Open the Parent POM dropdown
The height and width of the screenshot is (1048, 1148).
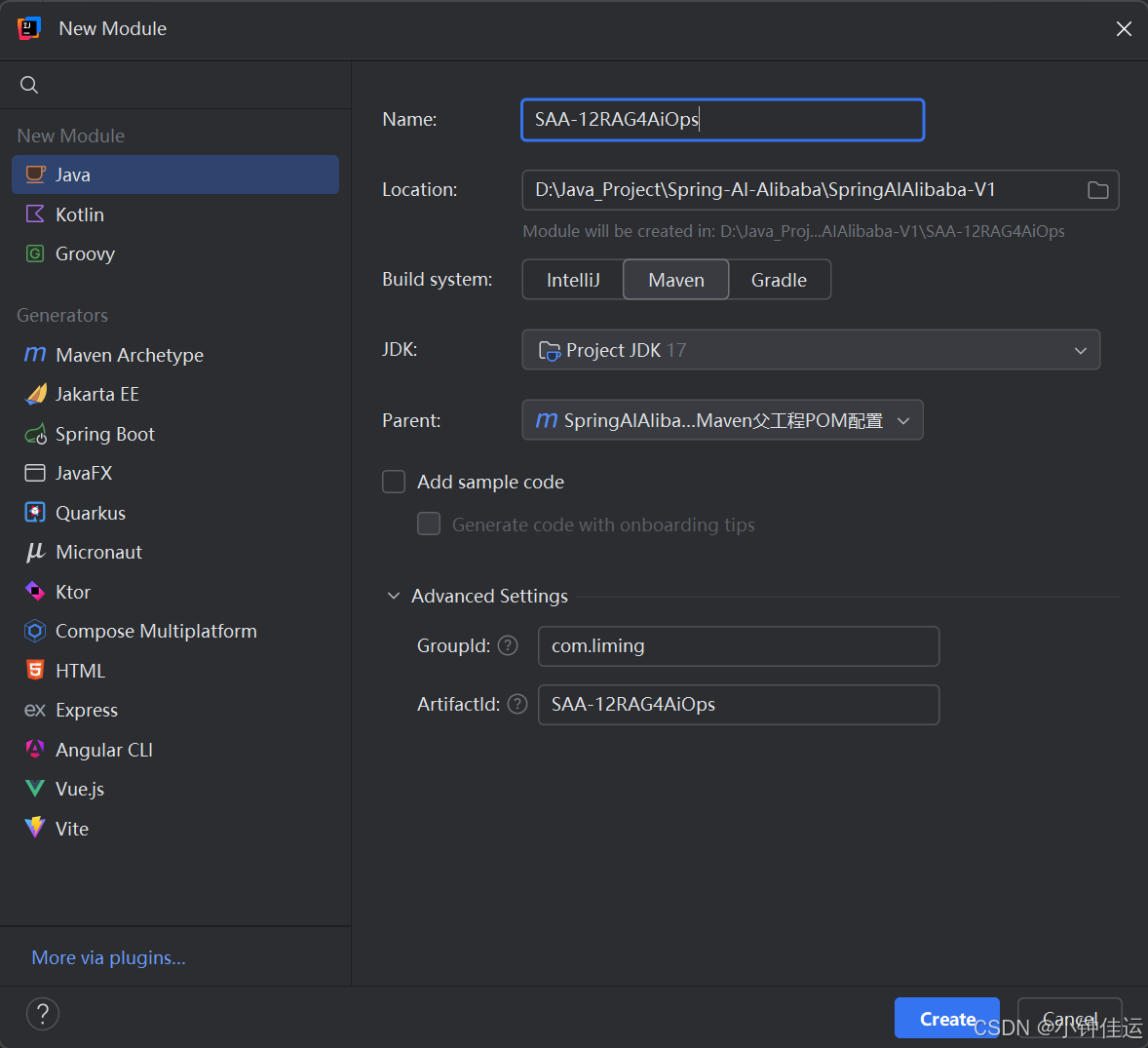722,420
